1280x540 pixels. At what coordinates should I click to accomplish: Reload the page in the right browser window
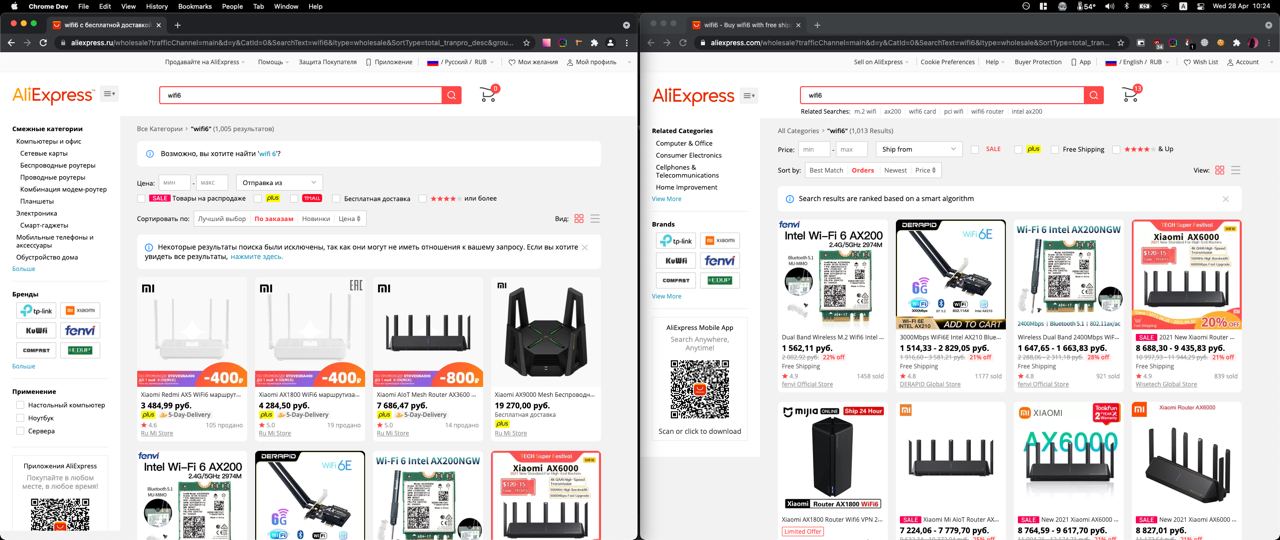click(x=685, y=43)
